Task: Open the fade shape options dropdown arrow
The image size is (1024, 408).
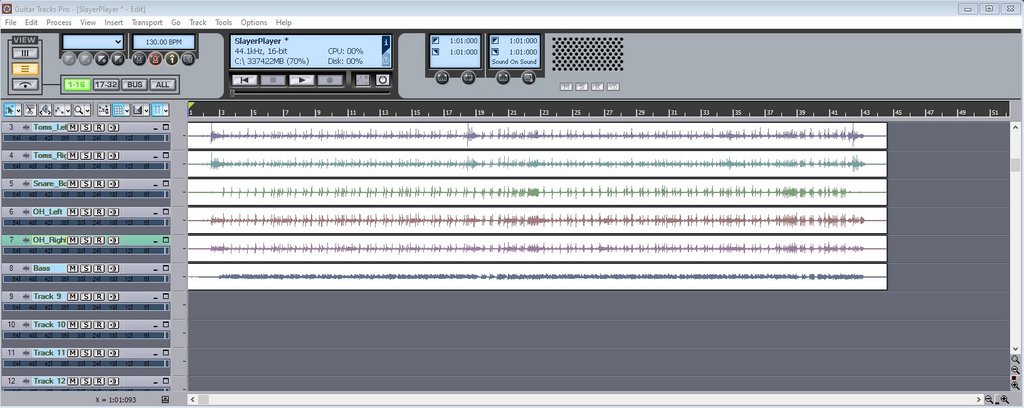Action: [147, 110]
